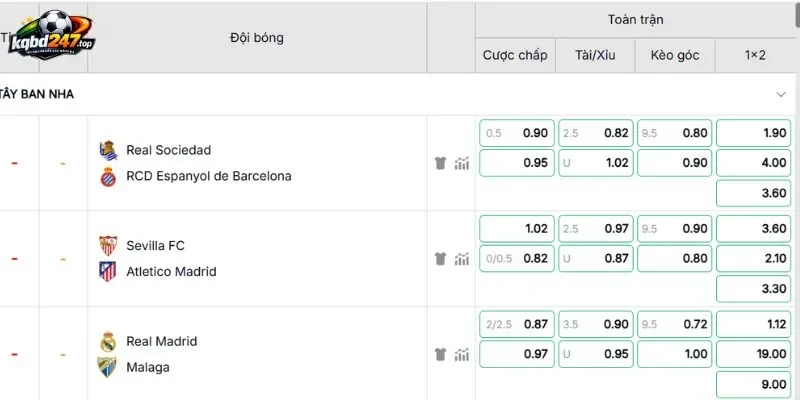Collapse the TÂY BAN NHA league section

point(781,94)
